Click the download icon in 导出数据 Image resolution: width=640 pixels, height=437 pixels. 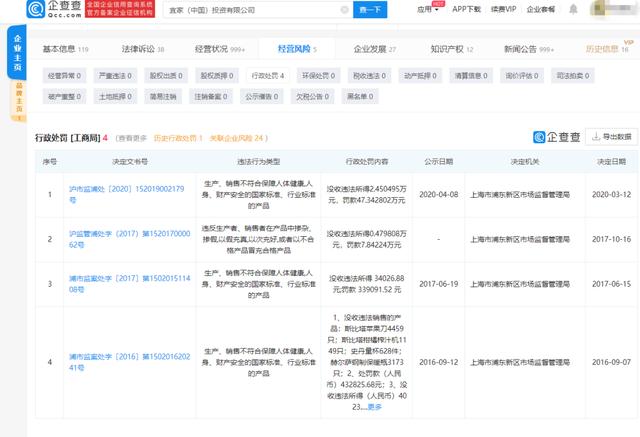(596, 137)
